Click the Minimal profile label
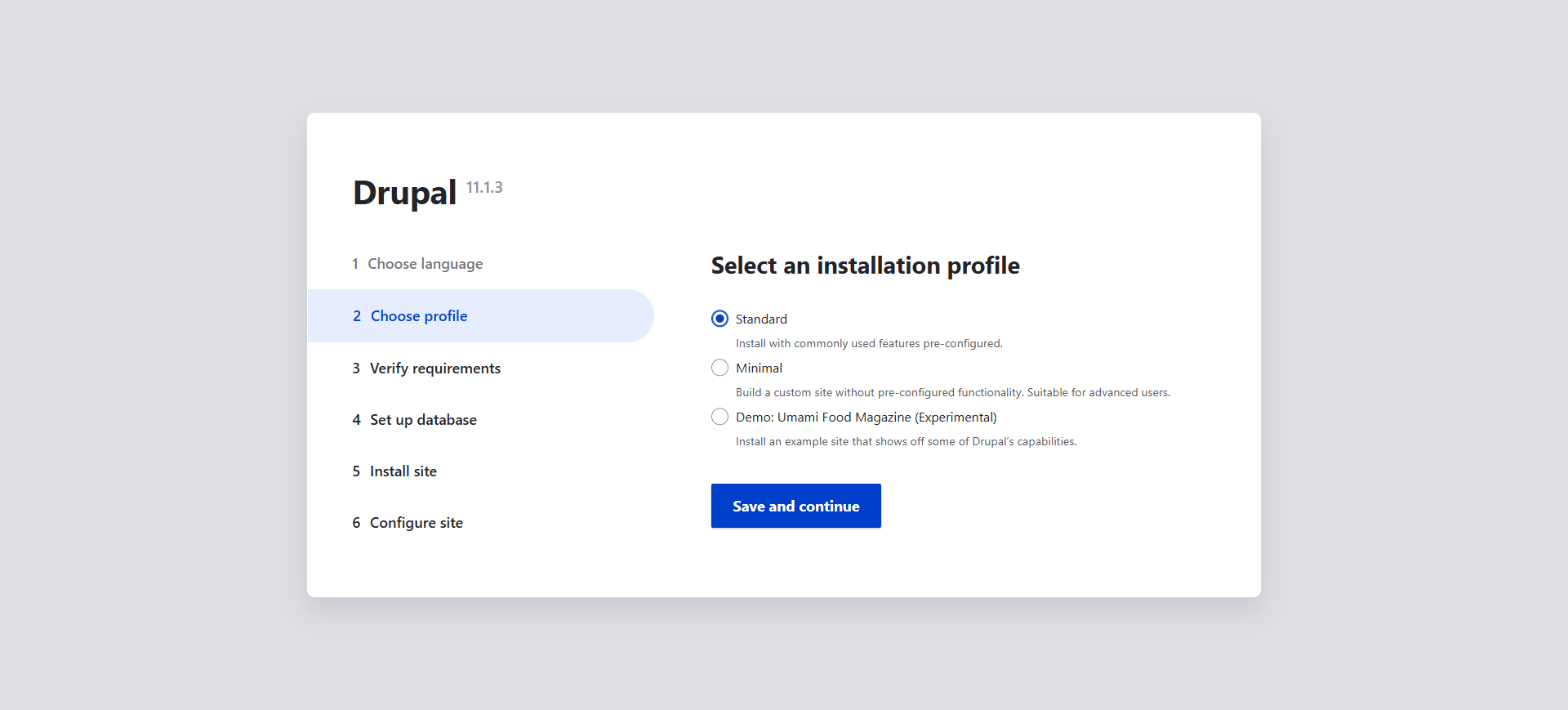1568x710 pixels. [759, 368]
